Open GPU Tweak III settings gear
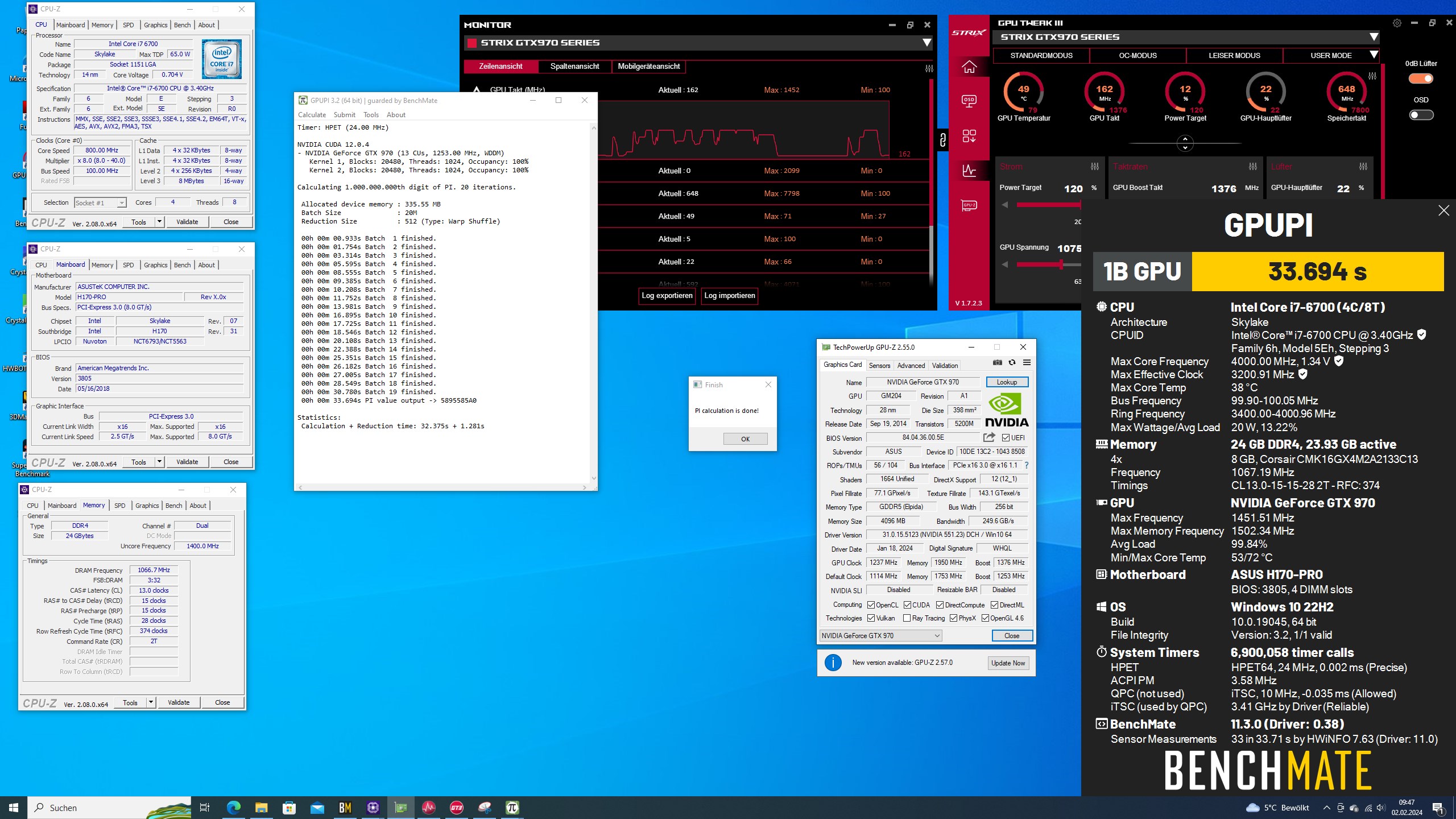Viewport: 1456px width, 819px height. pos(1397,23)
